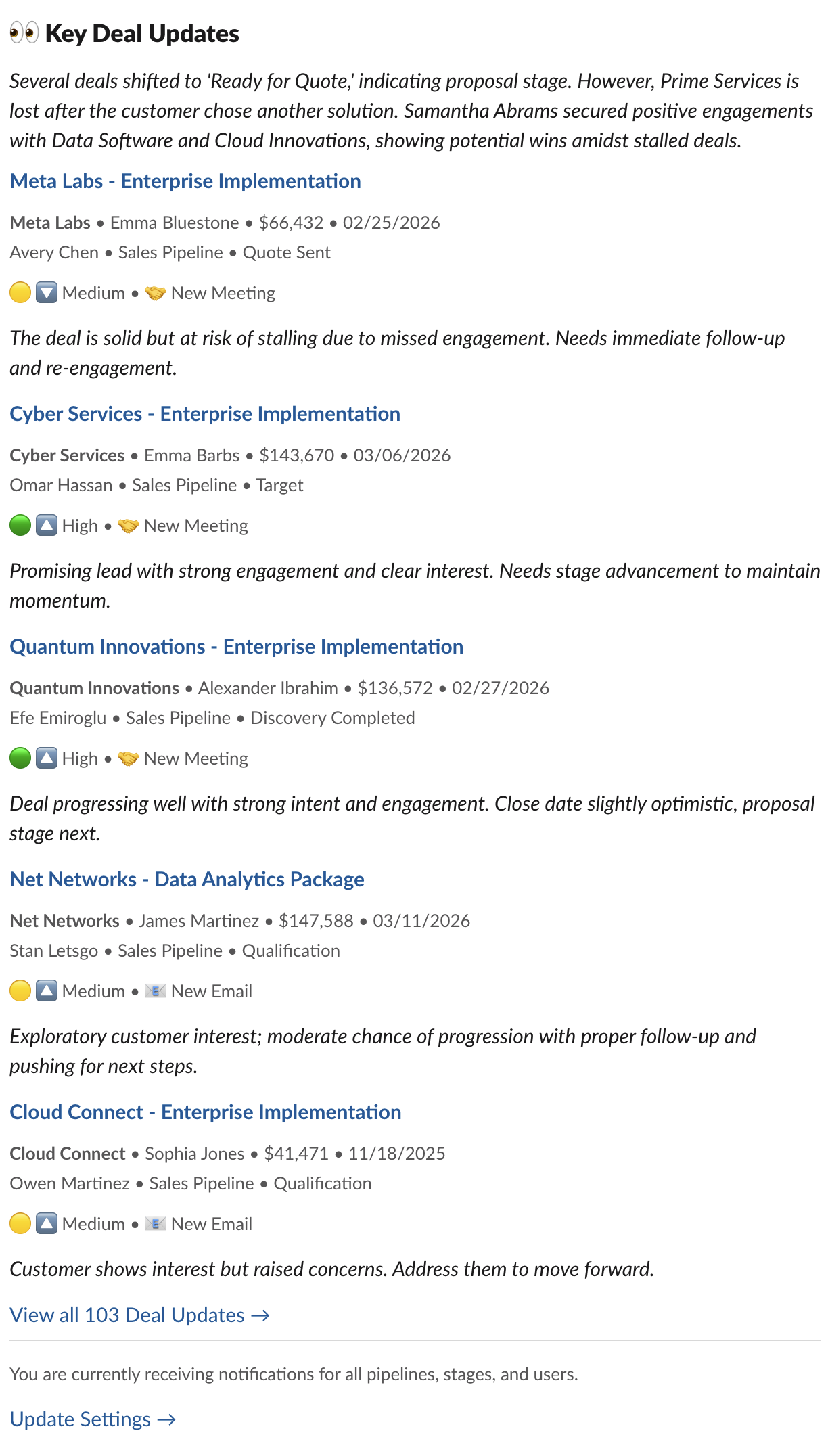Click the handshake icon in Meta Labs row
This screenshot has width=828, height=1456.
(x=155, y=293)
